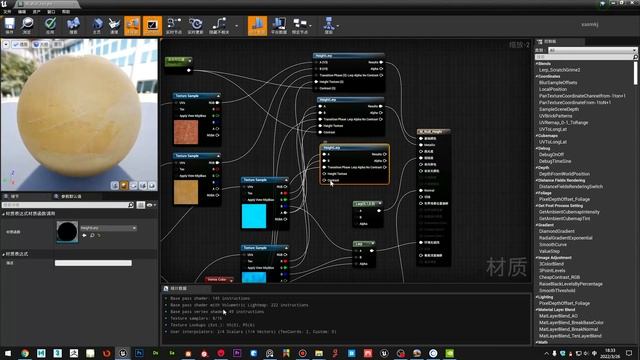Open the Perspective view mode dropdown
The width and height of the screenshot is (640, 360).
(x=20, y=44)
